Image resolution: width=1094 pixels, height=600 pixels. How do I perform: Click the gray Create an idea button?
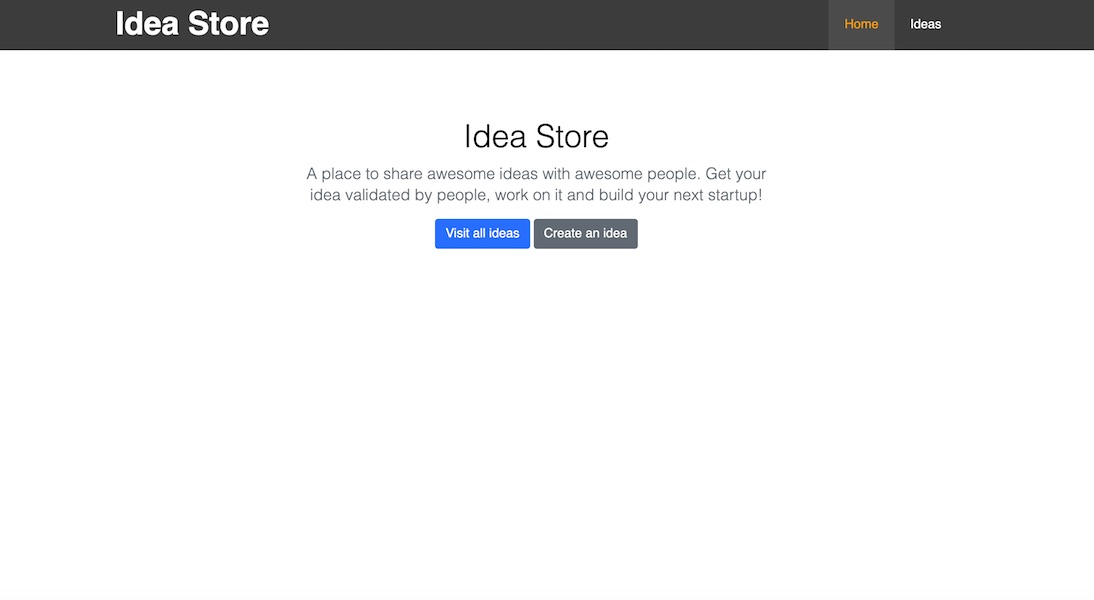tap(585, 233)
